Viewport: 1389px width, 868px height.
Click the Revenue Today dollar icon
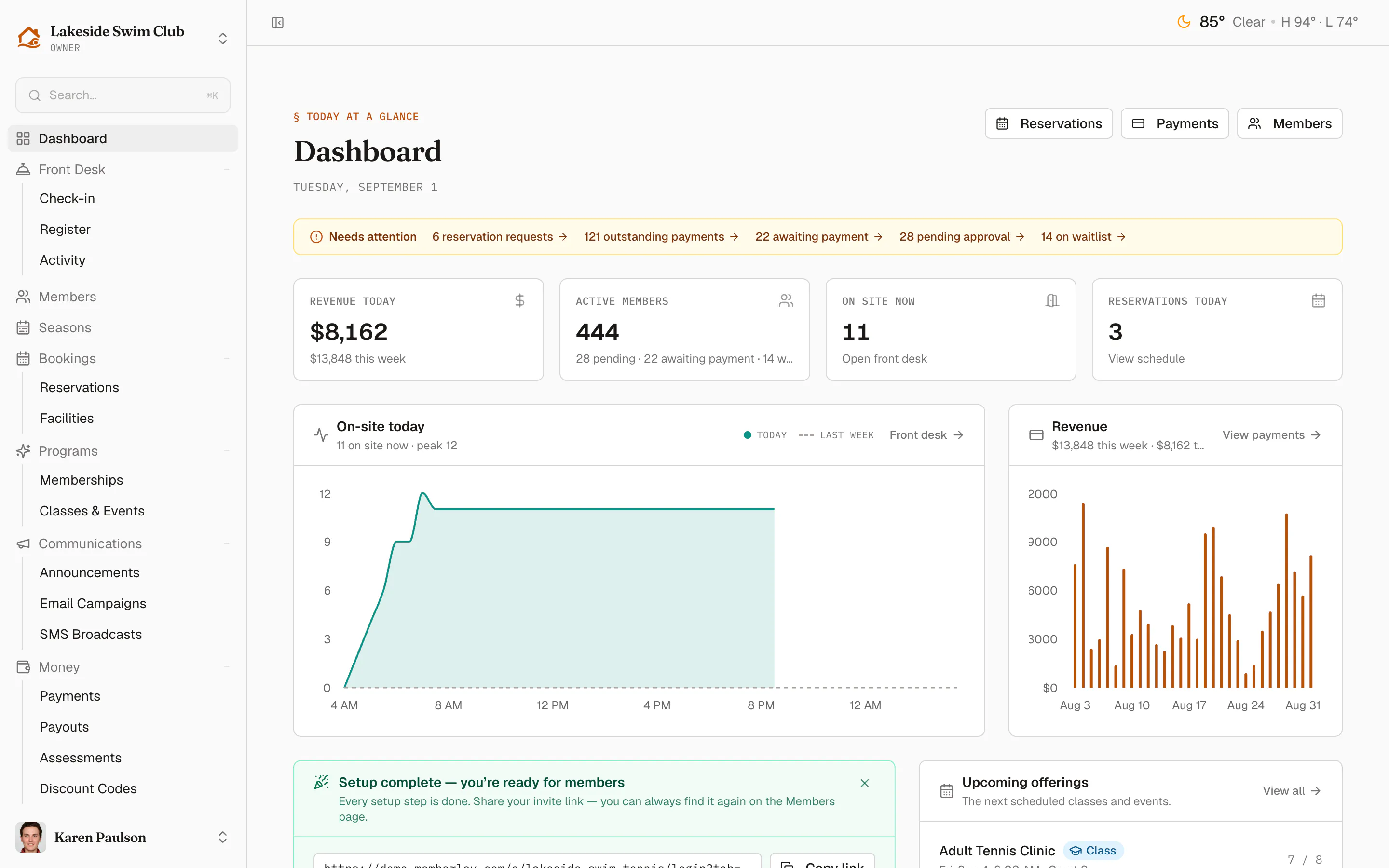click(519, 301)
